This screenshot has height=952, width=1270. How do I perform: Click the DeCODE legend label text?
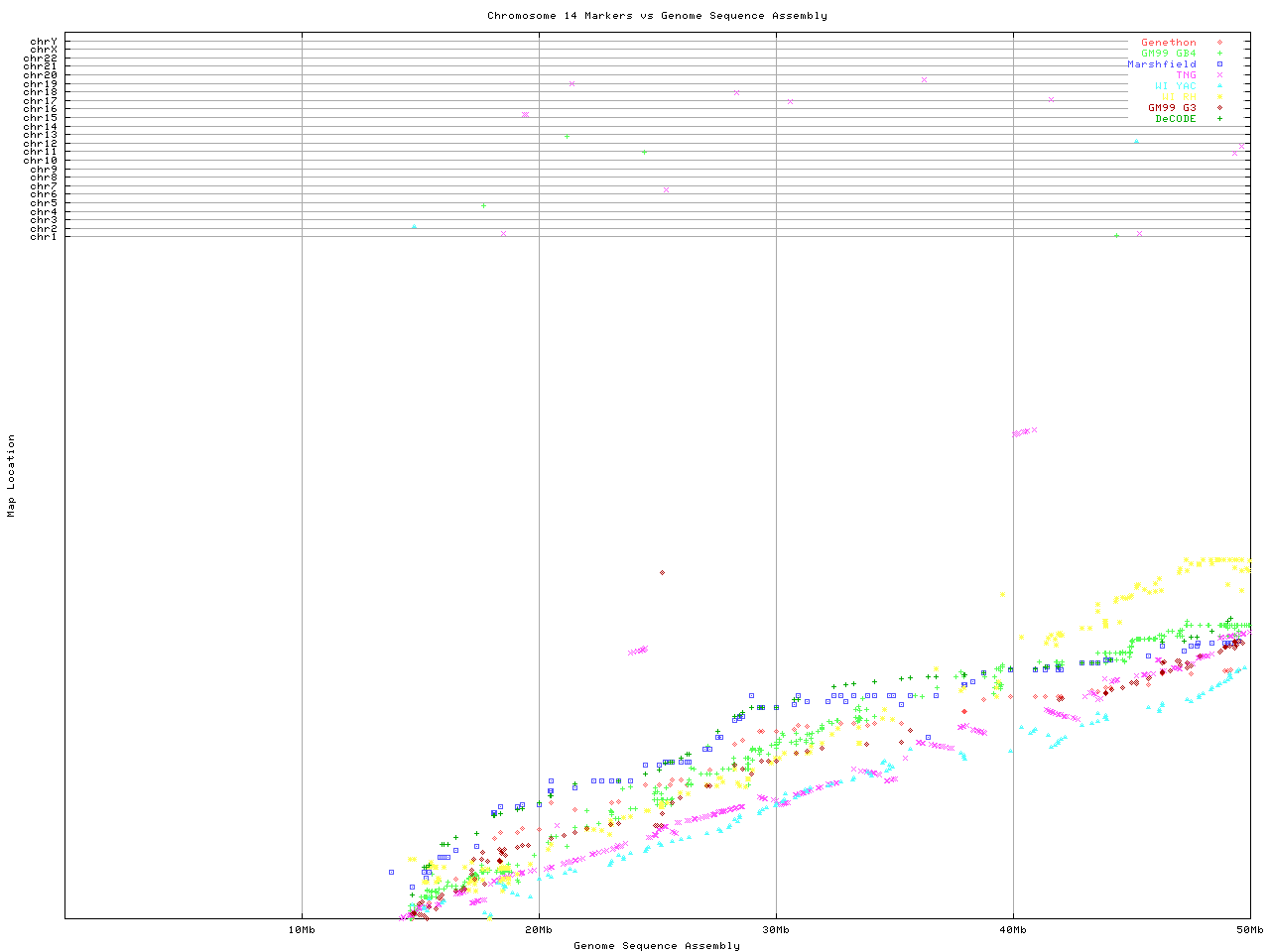[1176, 119]
